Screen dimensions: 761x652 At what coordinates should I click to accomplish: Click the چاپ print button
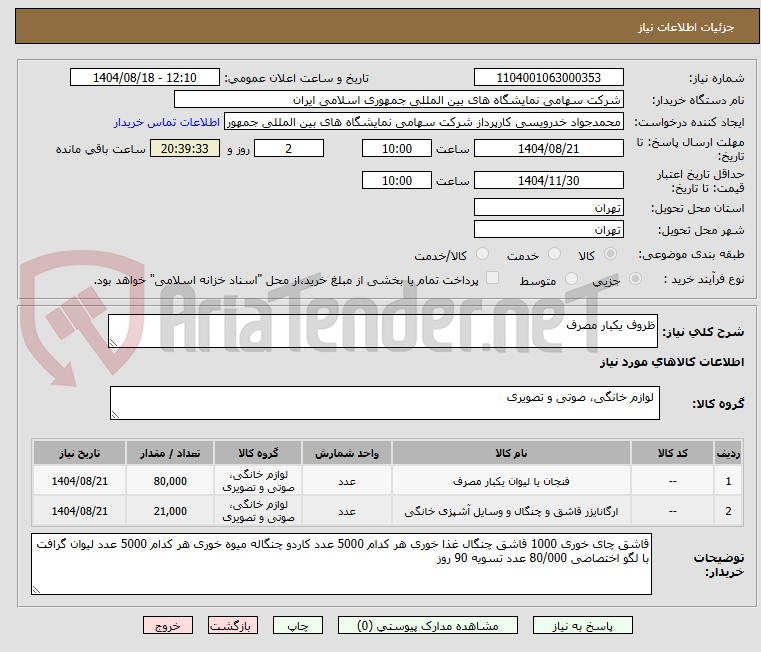tap(298, 625)
